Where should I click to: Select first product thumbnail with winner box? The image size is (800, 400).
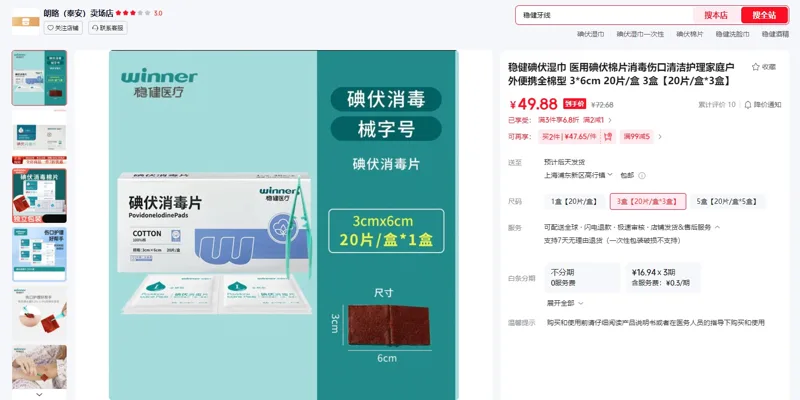coord(39,78)
